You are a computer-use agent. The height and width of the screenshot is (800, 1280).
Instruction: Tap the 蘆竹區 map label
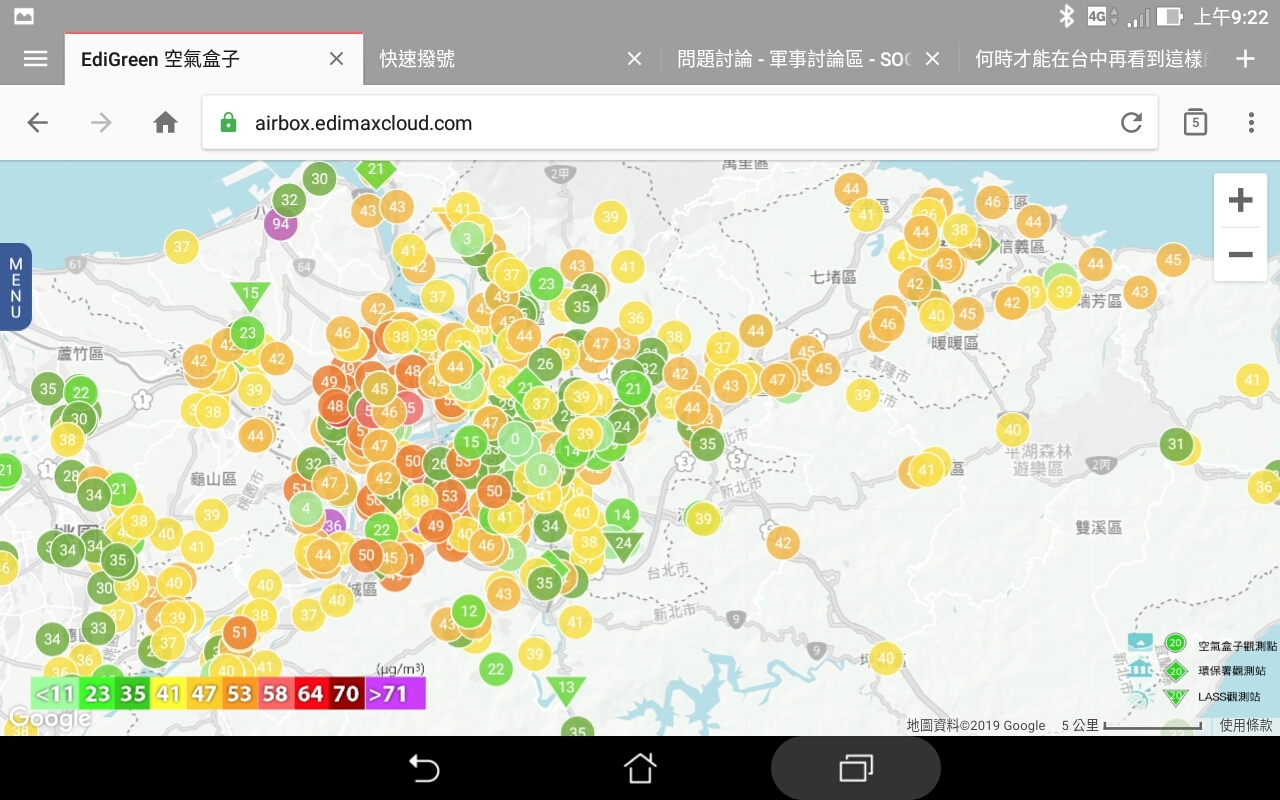click(80, 353)
